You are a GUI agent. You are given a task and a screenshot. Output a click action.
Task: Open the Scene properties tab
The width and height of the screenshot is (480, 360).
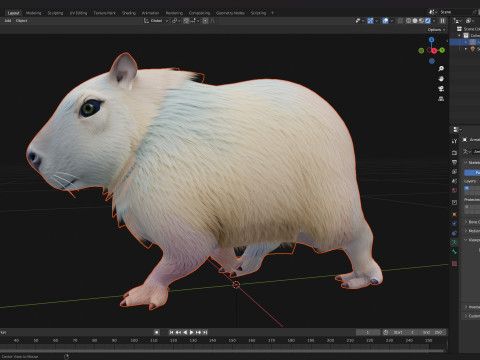click(x=454, y=181)
